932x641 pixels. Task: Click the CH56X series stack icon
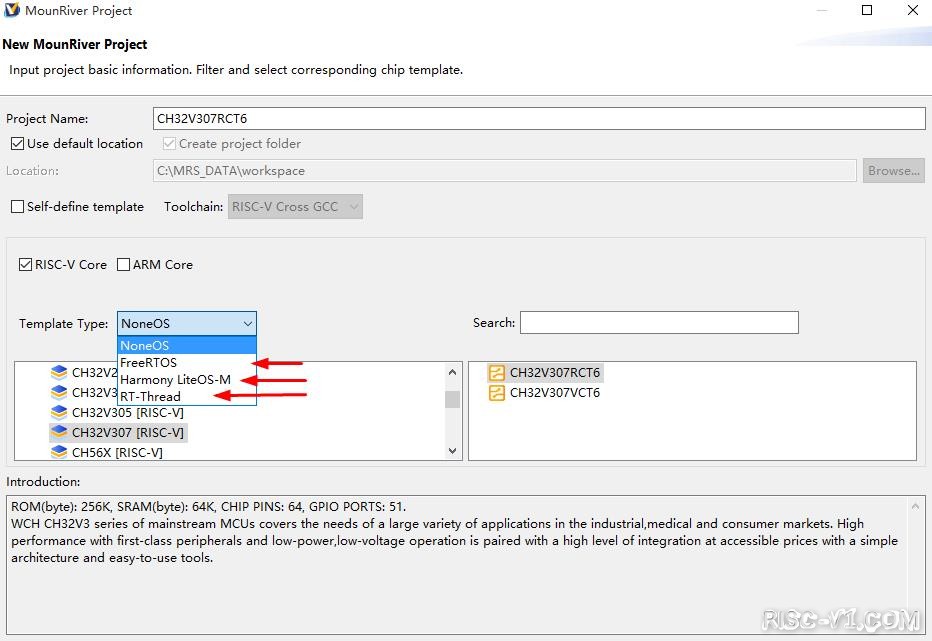pyautogui.click(x=59, y=453)
